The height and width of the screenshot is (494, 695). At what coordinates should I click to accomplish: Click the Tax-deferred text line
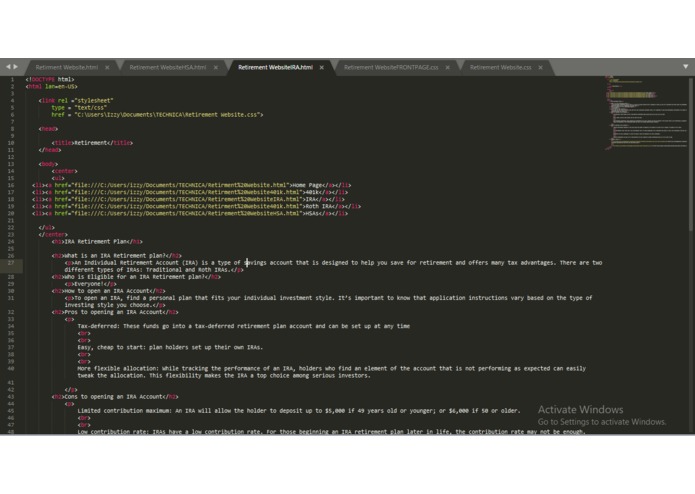(244, 326)
